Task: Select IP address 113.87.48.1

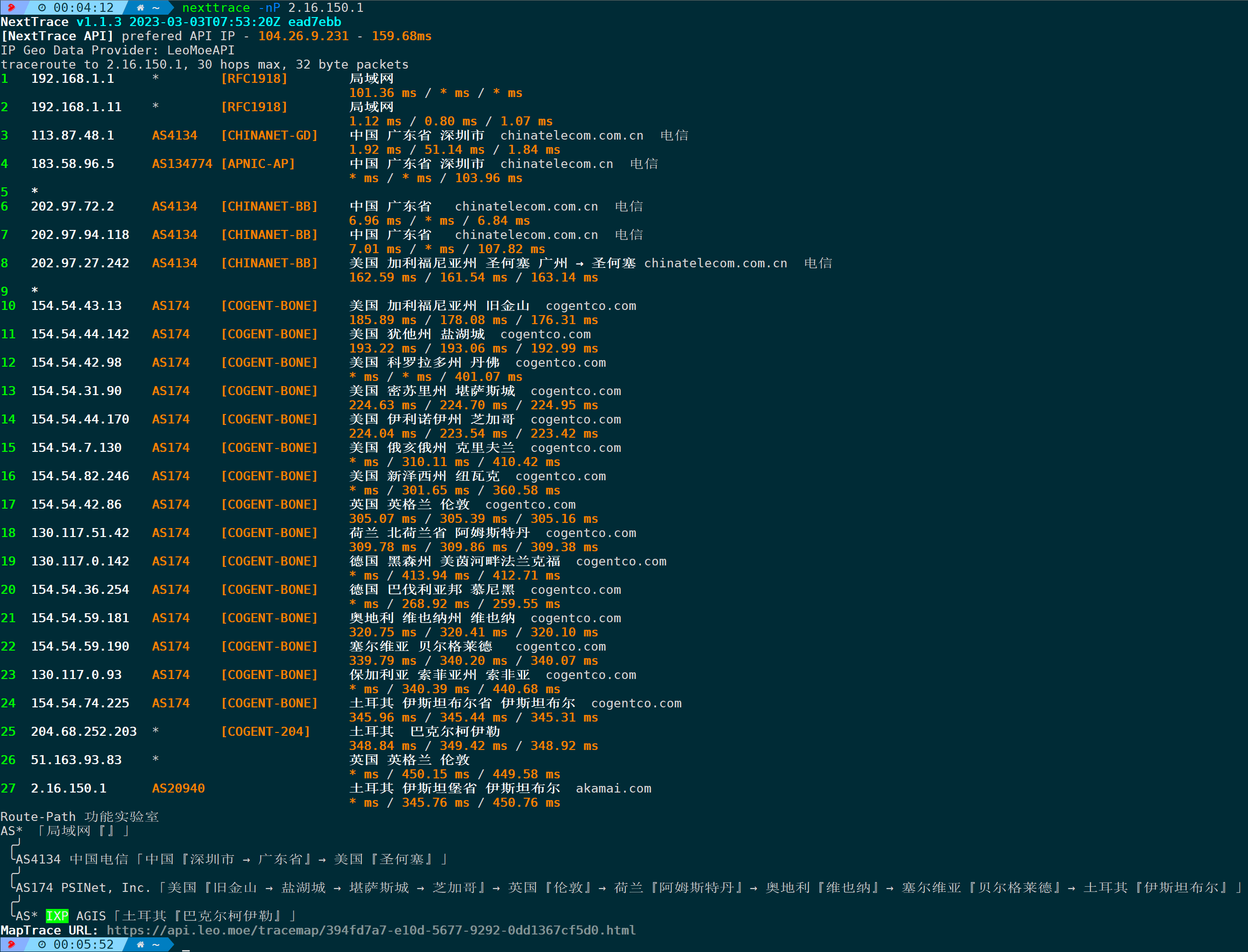Action: click(72, 135)
